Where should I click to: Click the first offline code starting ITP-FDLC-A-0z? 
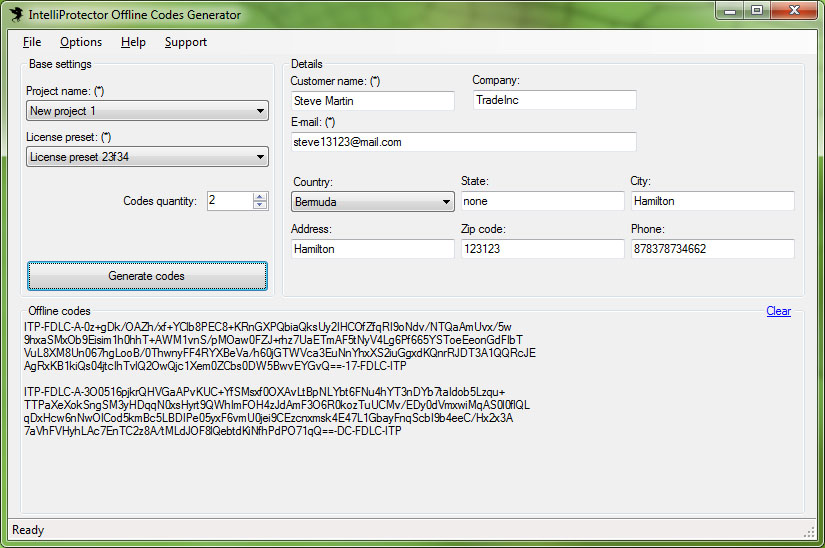pyautogui.click(x=280, y=347)
